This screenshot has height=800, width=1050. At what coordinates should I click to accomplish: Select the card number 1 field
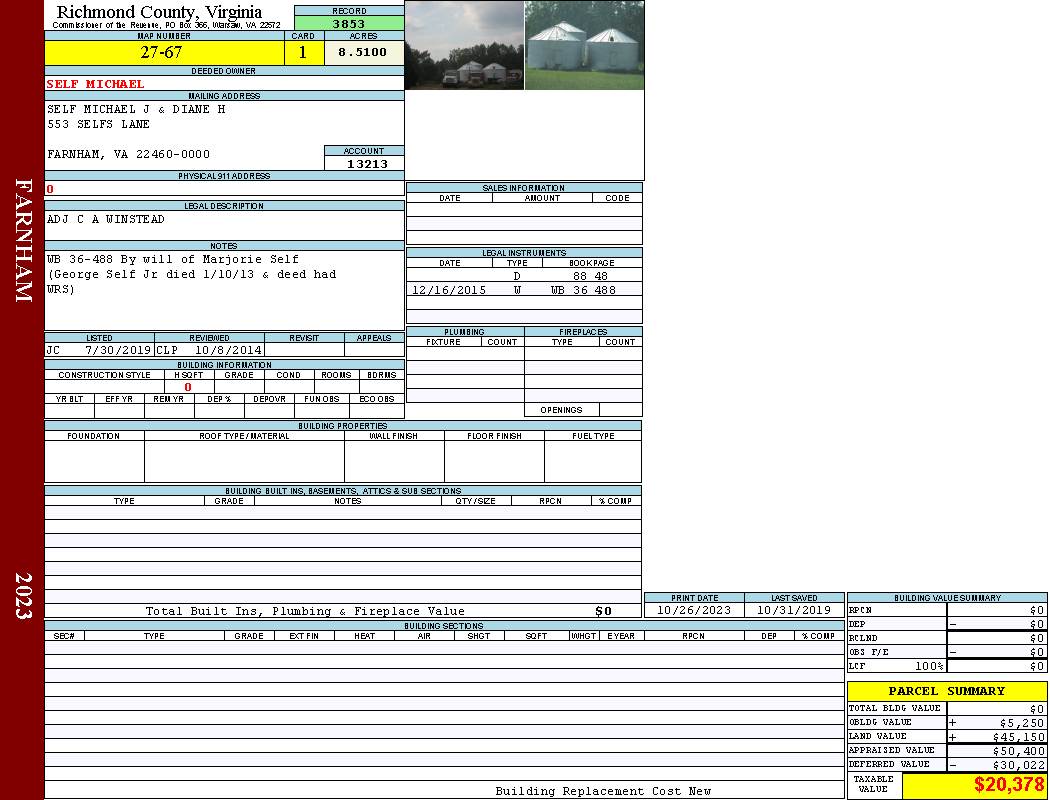[303, 52]
